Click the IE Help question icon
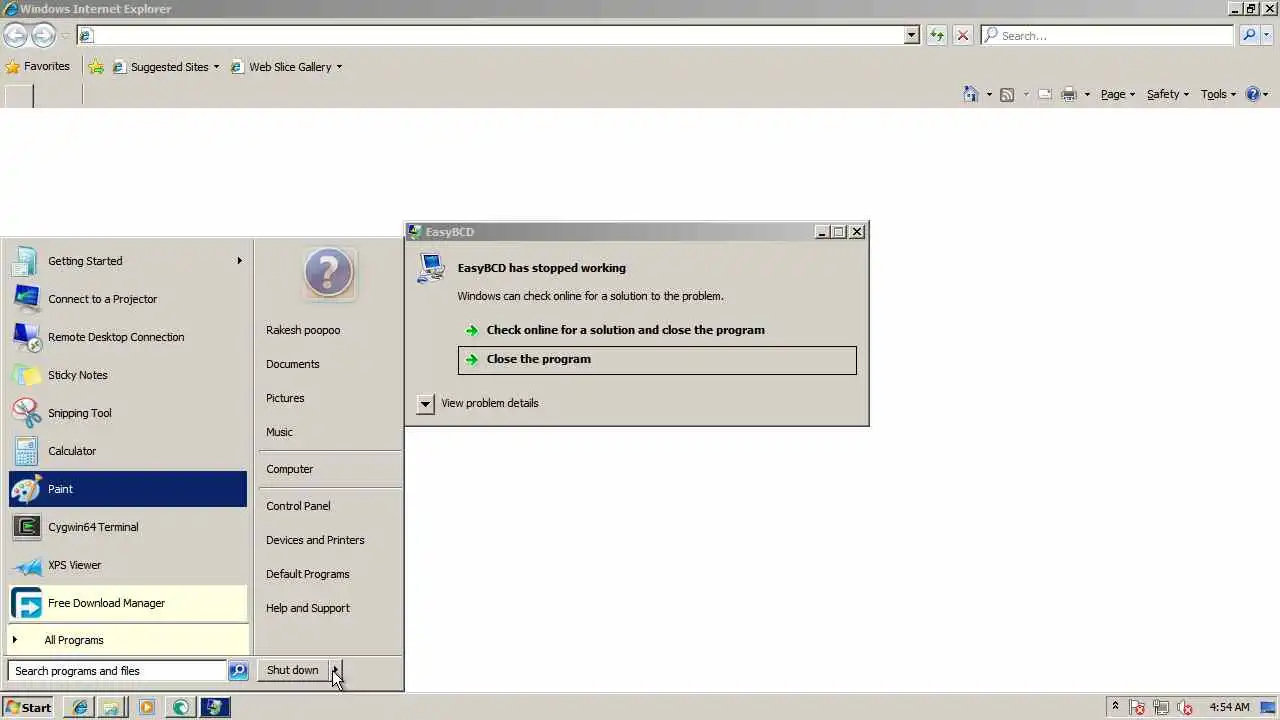 [x=1253, y=94]
